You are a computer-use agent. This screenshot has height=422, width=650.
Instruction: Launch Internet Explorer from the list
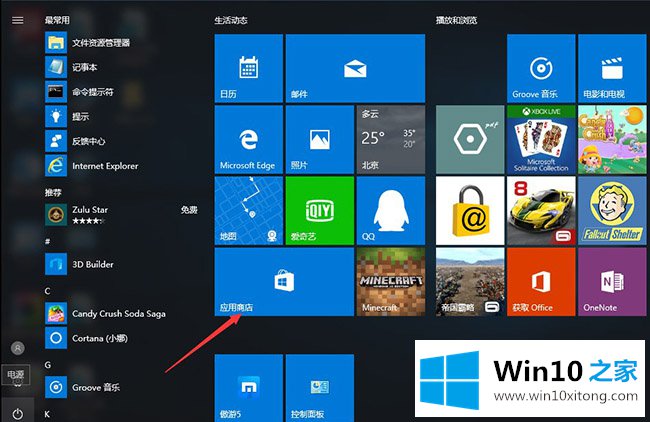122,166
